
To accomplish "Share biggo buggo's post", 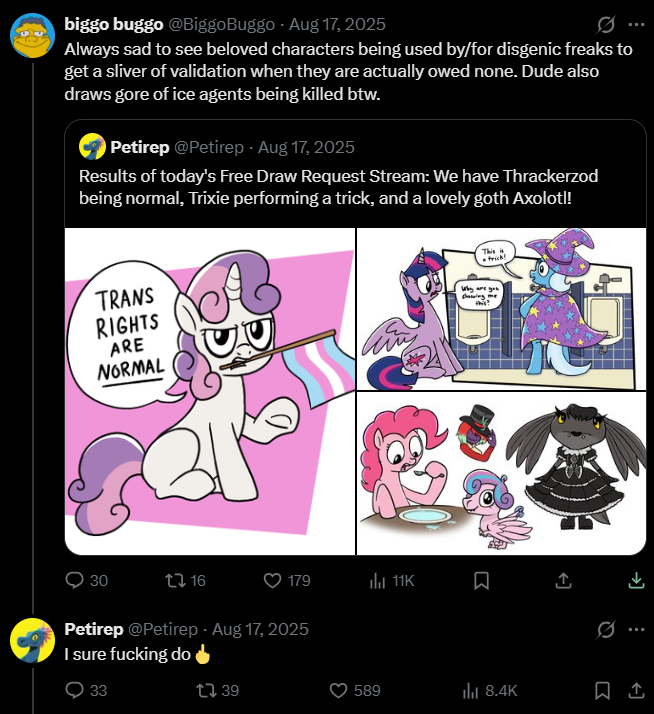I will 563,580.
